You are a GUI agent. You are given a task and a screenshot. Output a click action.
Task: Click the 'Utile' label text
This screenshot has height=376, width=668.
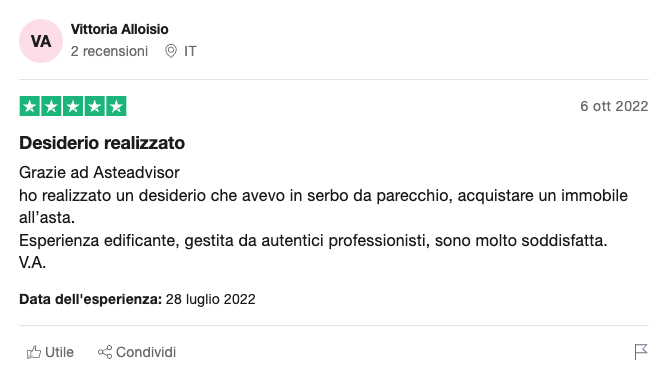coord(59,352)
